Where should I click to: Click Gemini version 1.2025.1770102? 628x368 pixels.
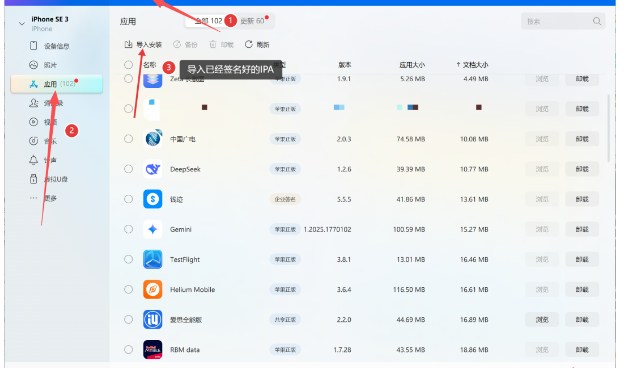tap(327, 229)
